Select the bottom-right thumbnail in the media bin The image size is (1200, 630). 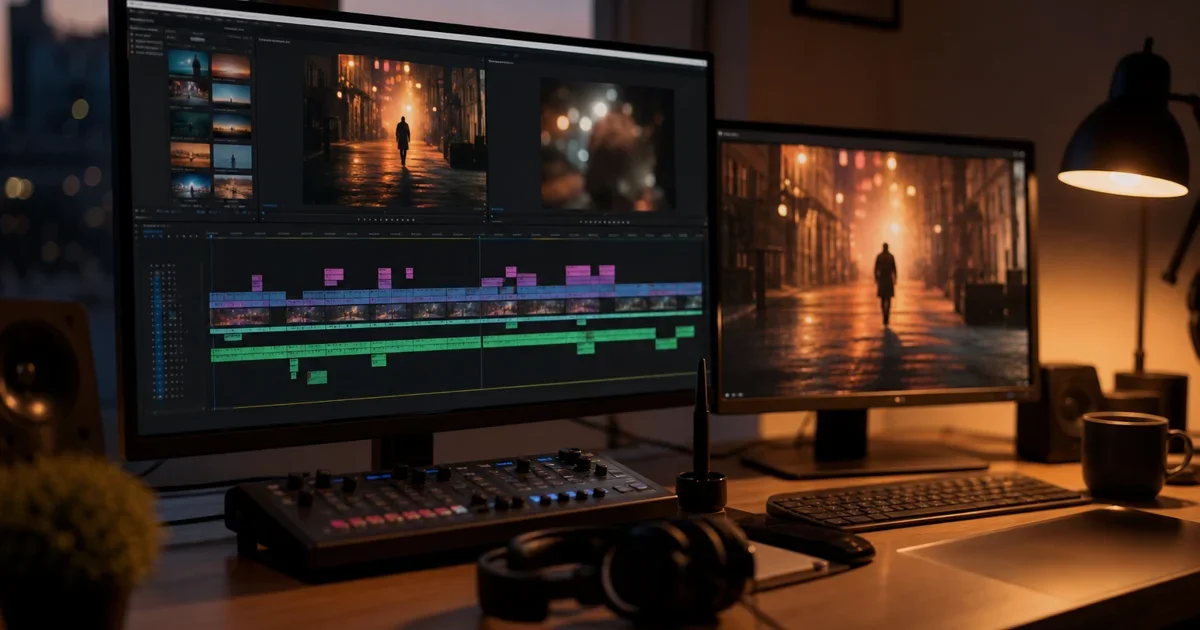(233, 187)
